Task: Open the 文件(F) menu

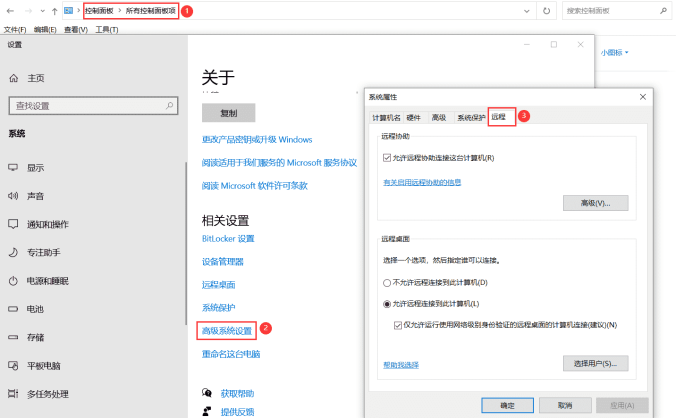Action: point(15,29)
